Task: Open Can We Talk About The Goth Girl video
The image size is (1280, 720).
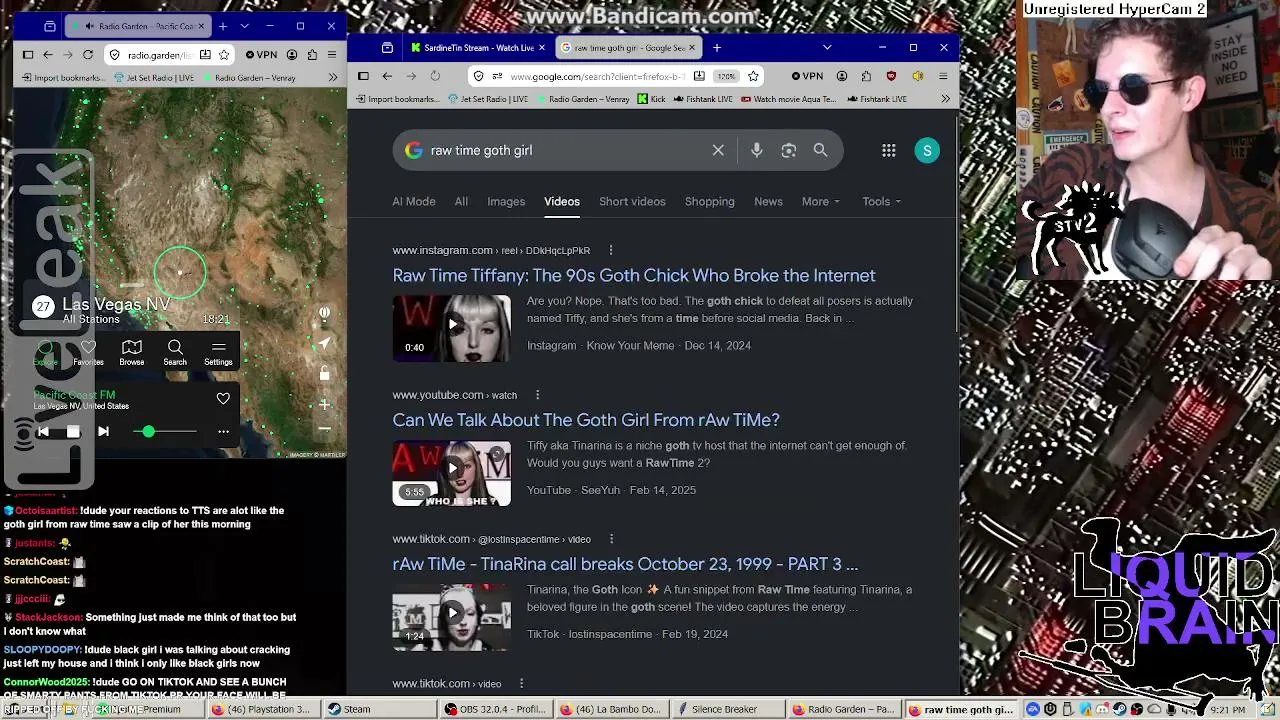Action: coord(586,420)
